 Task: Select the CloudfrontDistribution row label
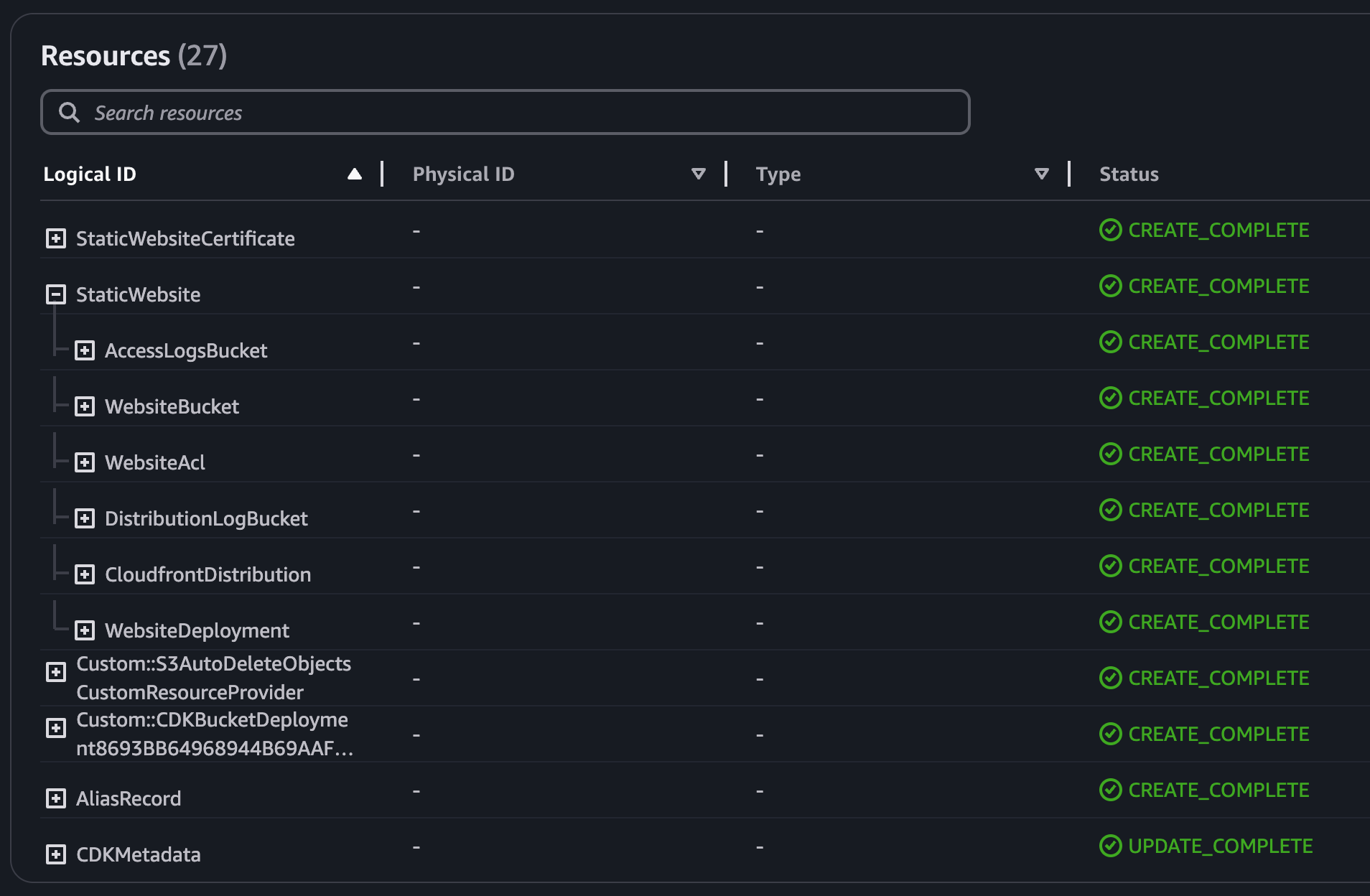(208, 574)
